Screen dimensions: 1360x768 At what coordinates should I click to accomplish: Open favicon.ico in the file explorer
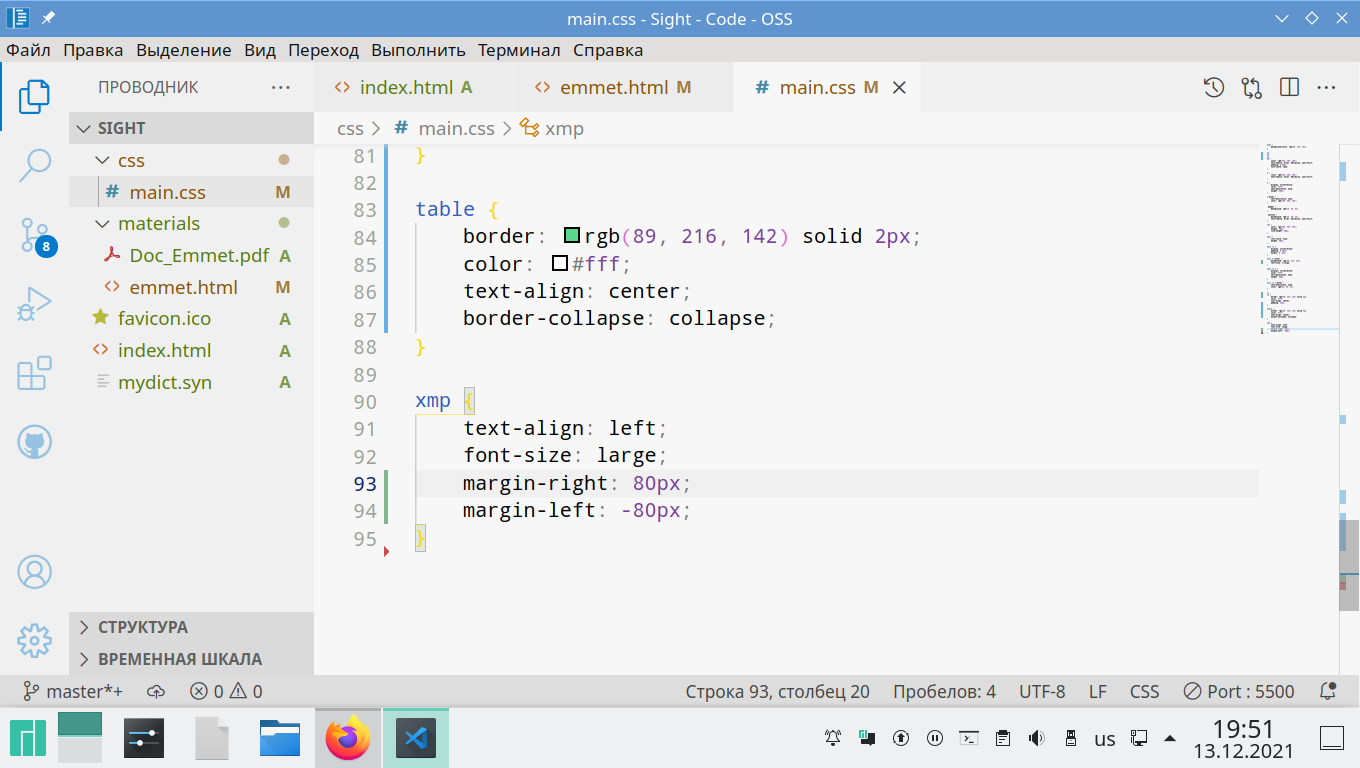[164, 319]
